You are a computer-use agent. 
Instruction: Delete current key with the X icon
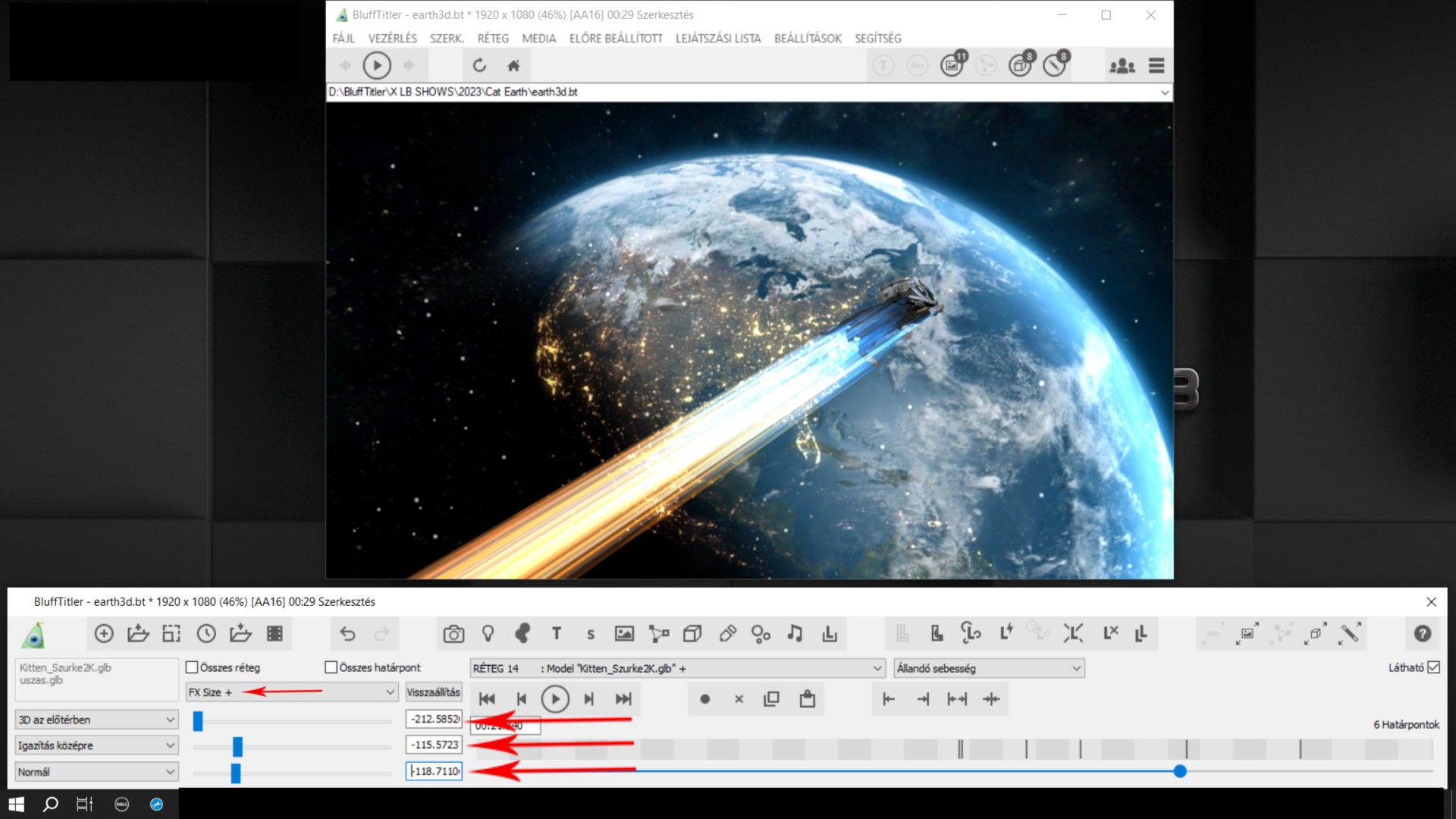pos(739,699)
